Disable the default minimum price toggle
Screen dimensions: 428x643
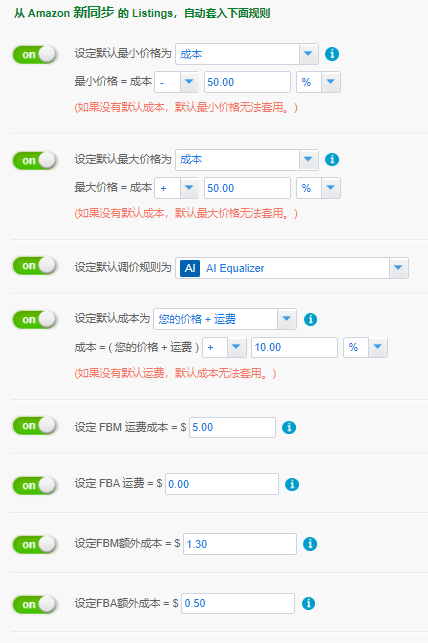tap(34, 54)
